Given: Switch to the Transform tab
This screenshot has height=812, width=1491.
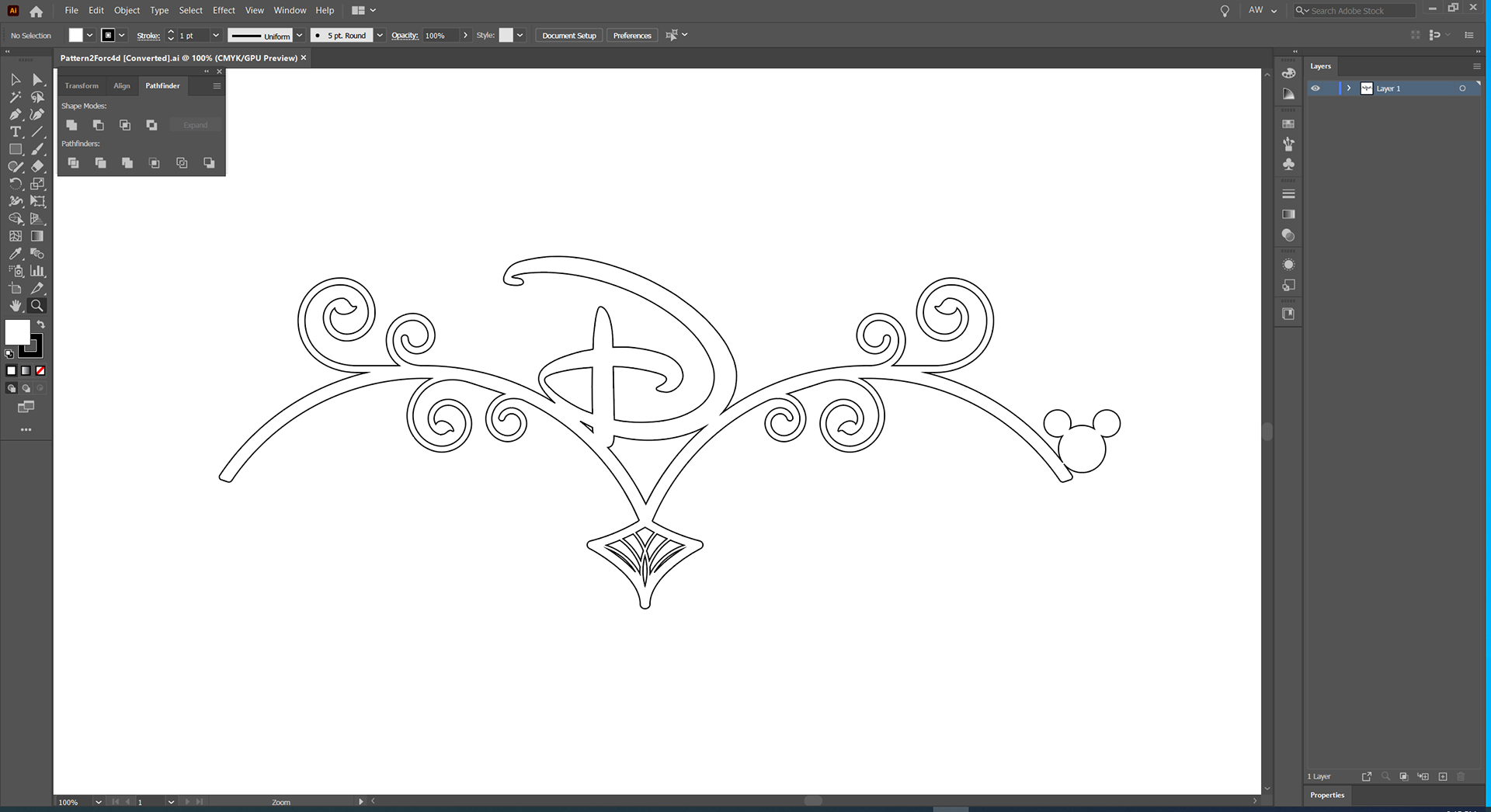Looking at the screenshot, I should 82,86.
